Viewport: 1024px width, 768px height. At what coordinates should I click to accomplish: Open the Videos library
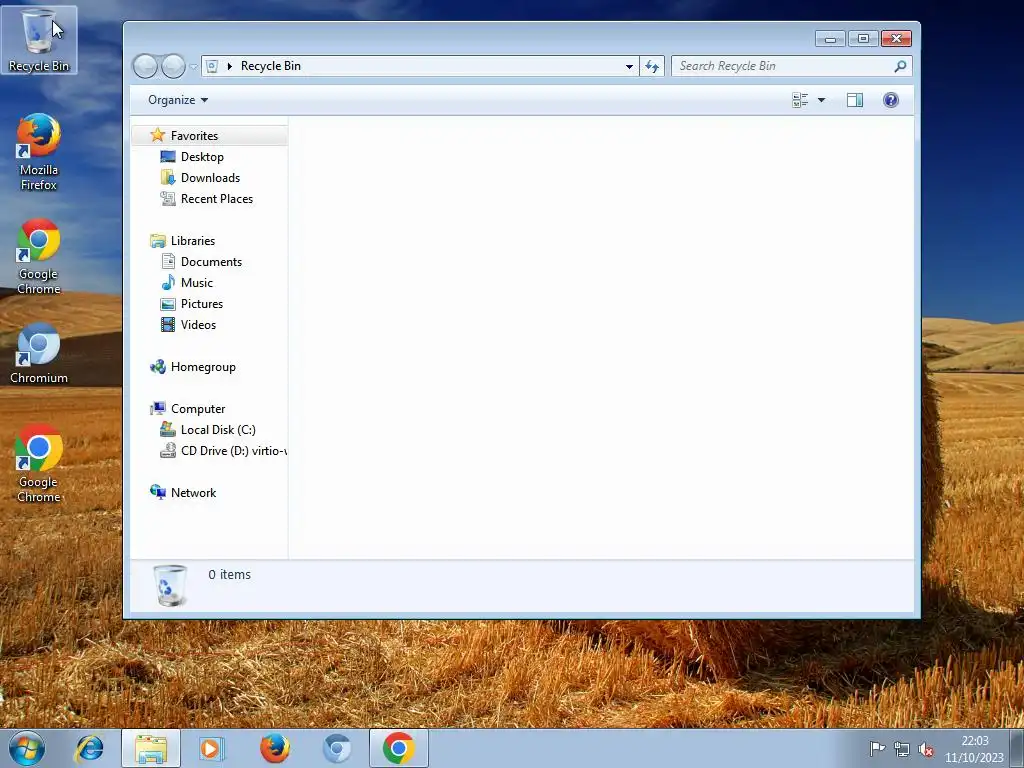click(198, 324)
